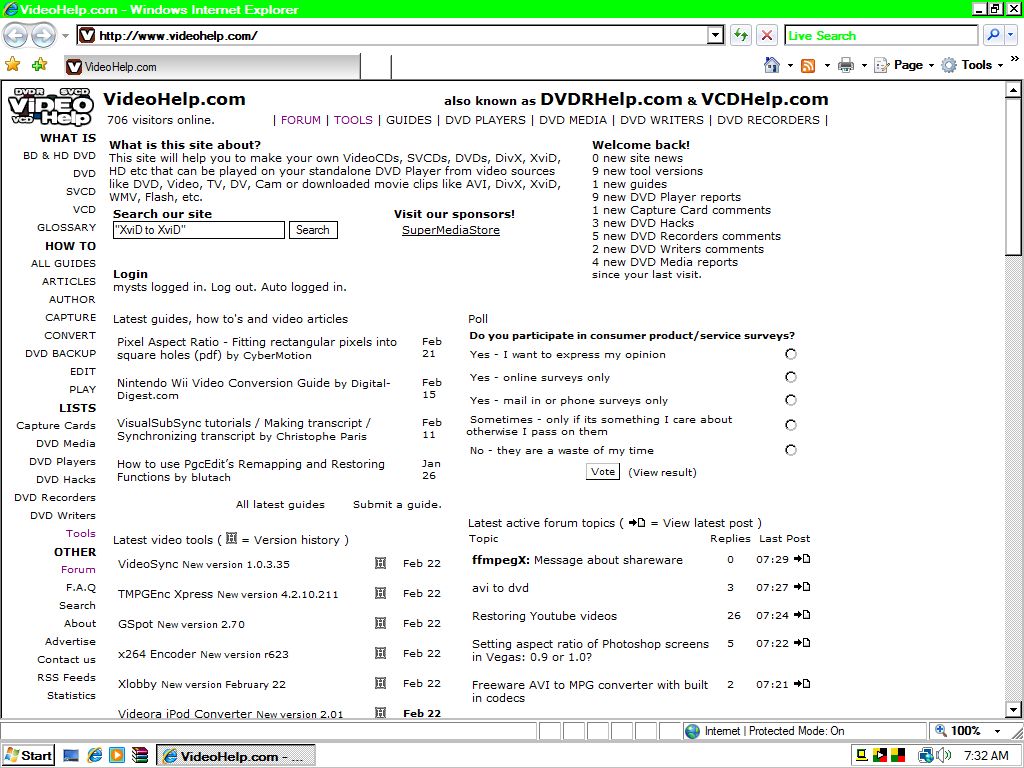Select 'No - they are a waste of my time'
Image resolution: width=1024 pixels, height=768 pixels.
[x=791, y=450]
